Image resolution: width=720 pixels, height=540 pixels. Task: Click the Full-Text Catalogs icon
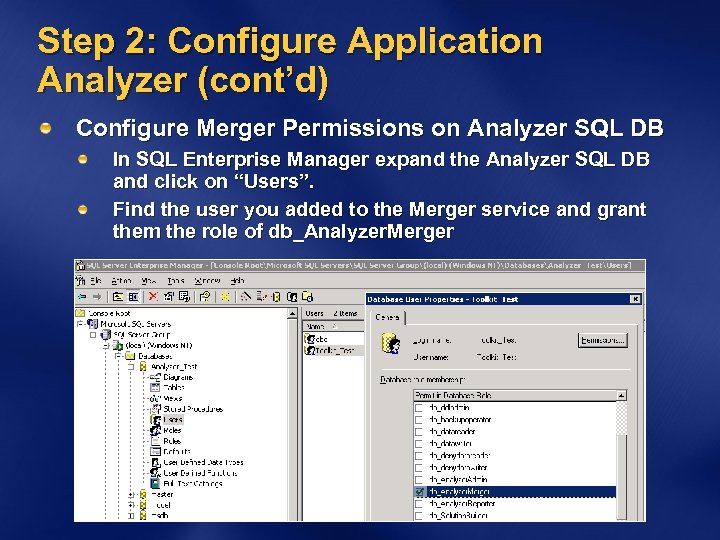(156, 484)
